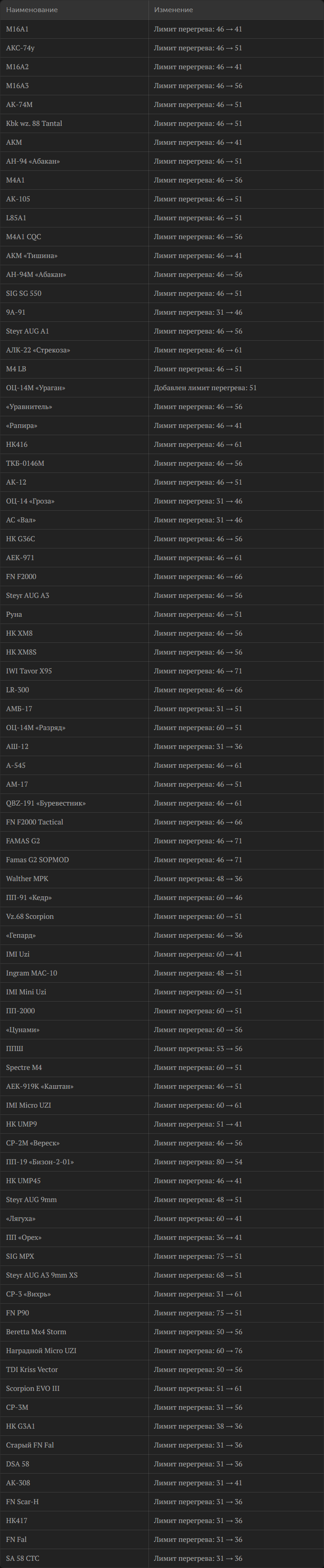Image resolution: width=324 pixels, height=1568 pixels.
Task: Click the SIG SG 550 name
Action: (24, 294)
